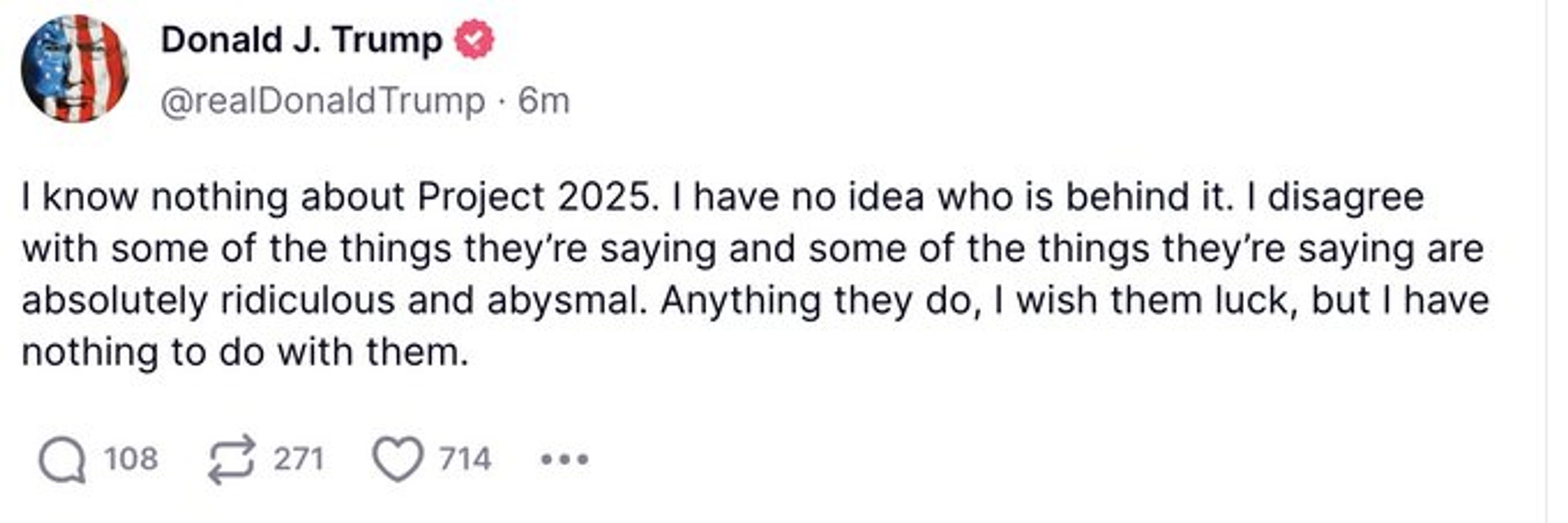Viewport: 1568px width, 523px height.
Task: Click the reply speech bubble icon
Action: coord(62,460)
